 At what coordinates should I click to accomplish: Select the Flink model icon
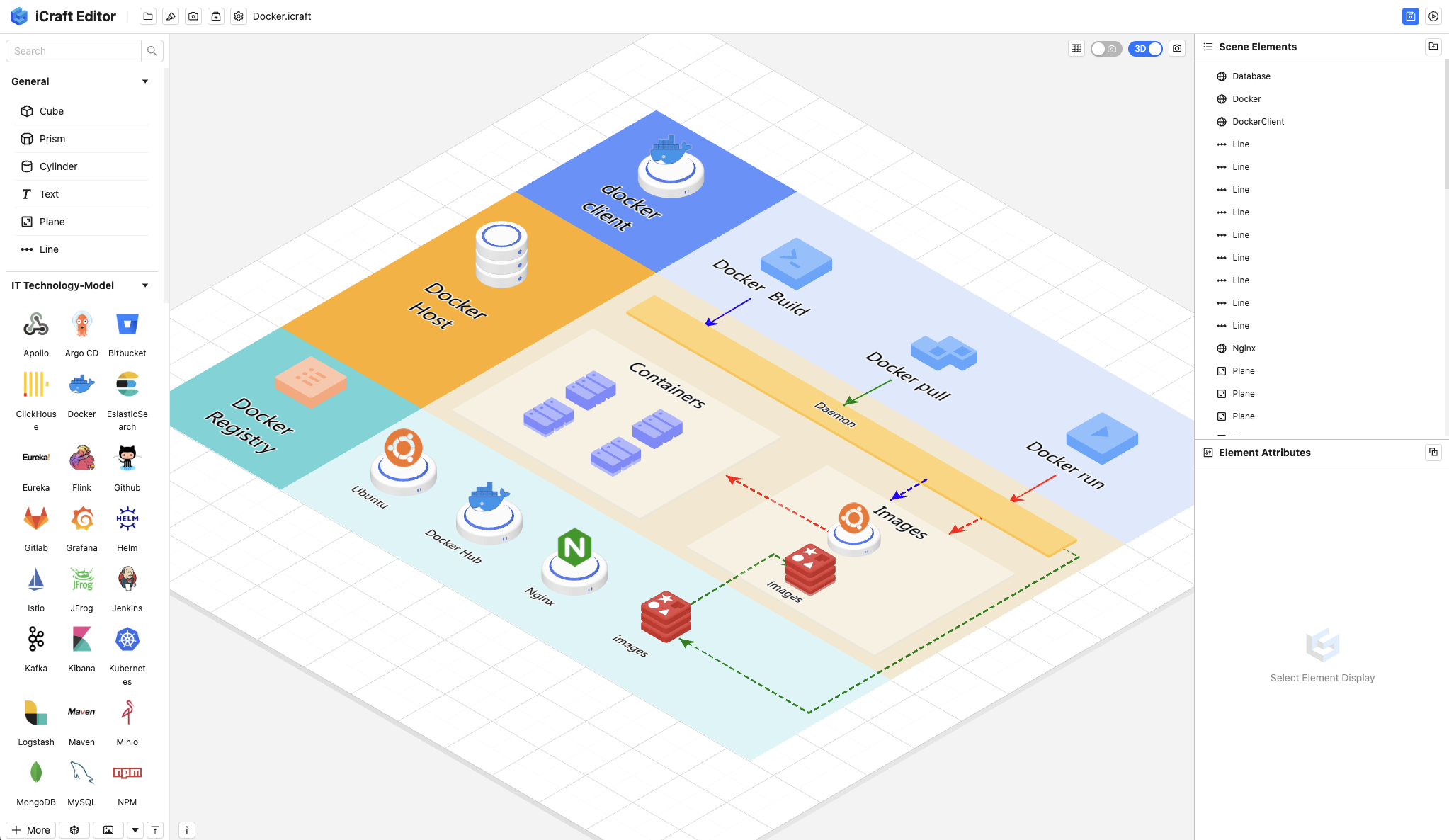pyautogui.click(x=82, y=458)
